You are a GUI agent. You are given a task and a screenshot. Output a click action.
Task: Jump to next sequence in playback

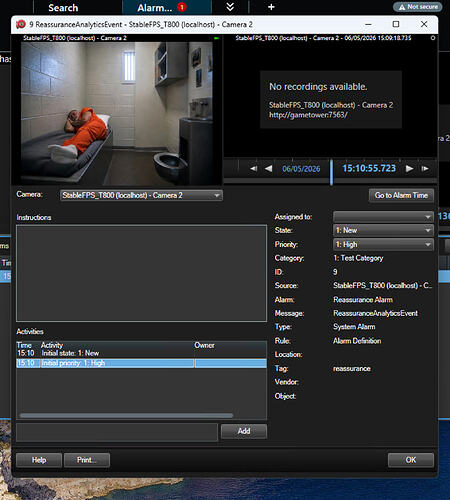(x=425, y=169)
